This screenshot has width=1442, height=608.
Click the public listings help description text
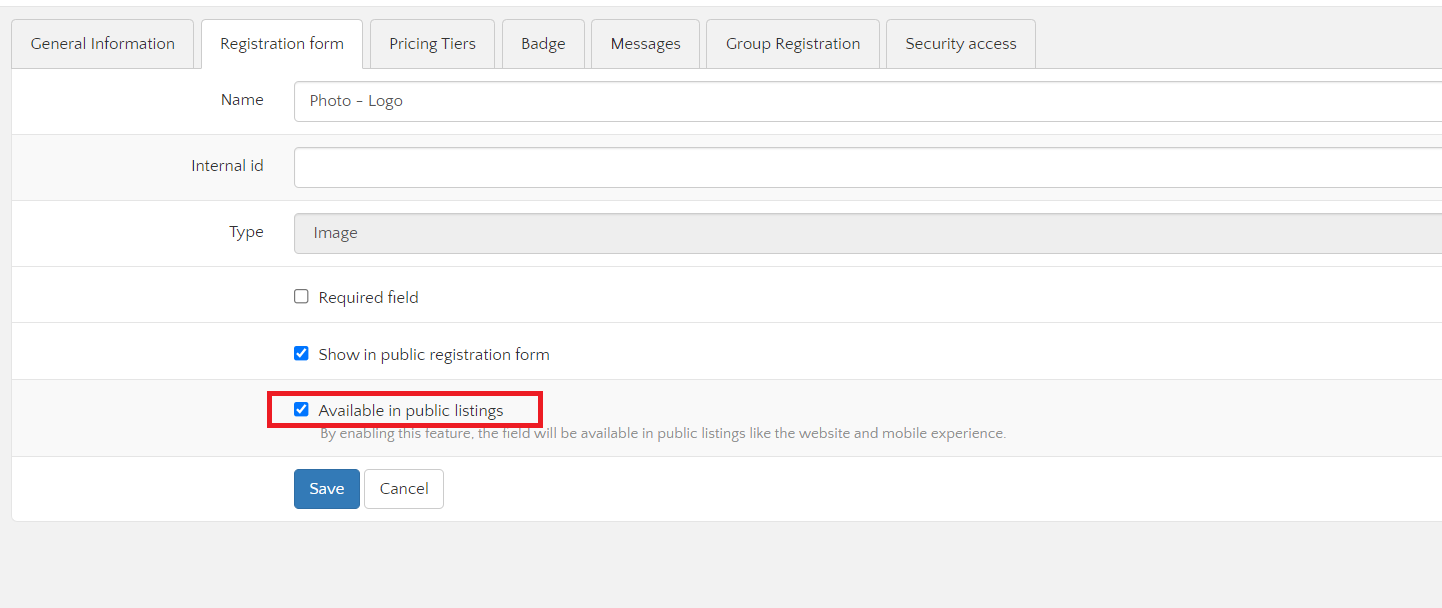click(x=662, y=434)
